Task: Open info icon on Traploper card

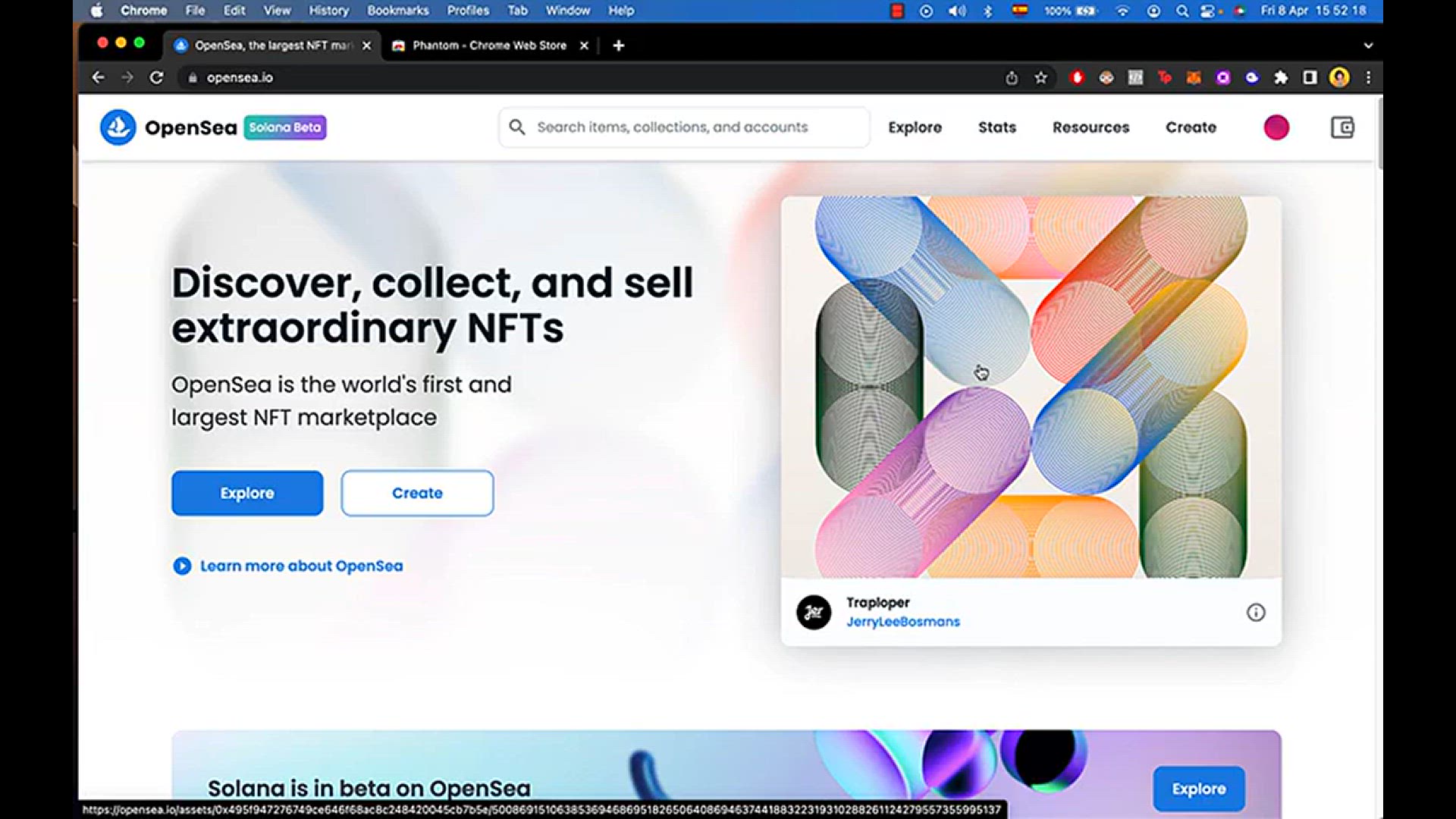Action: pyautogui.click(x=1256, y=613)
